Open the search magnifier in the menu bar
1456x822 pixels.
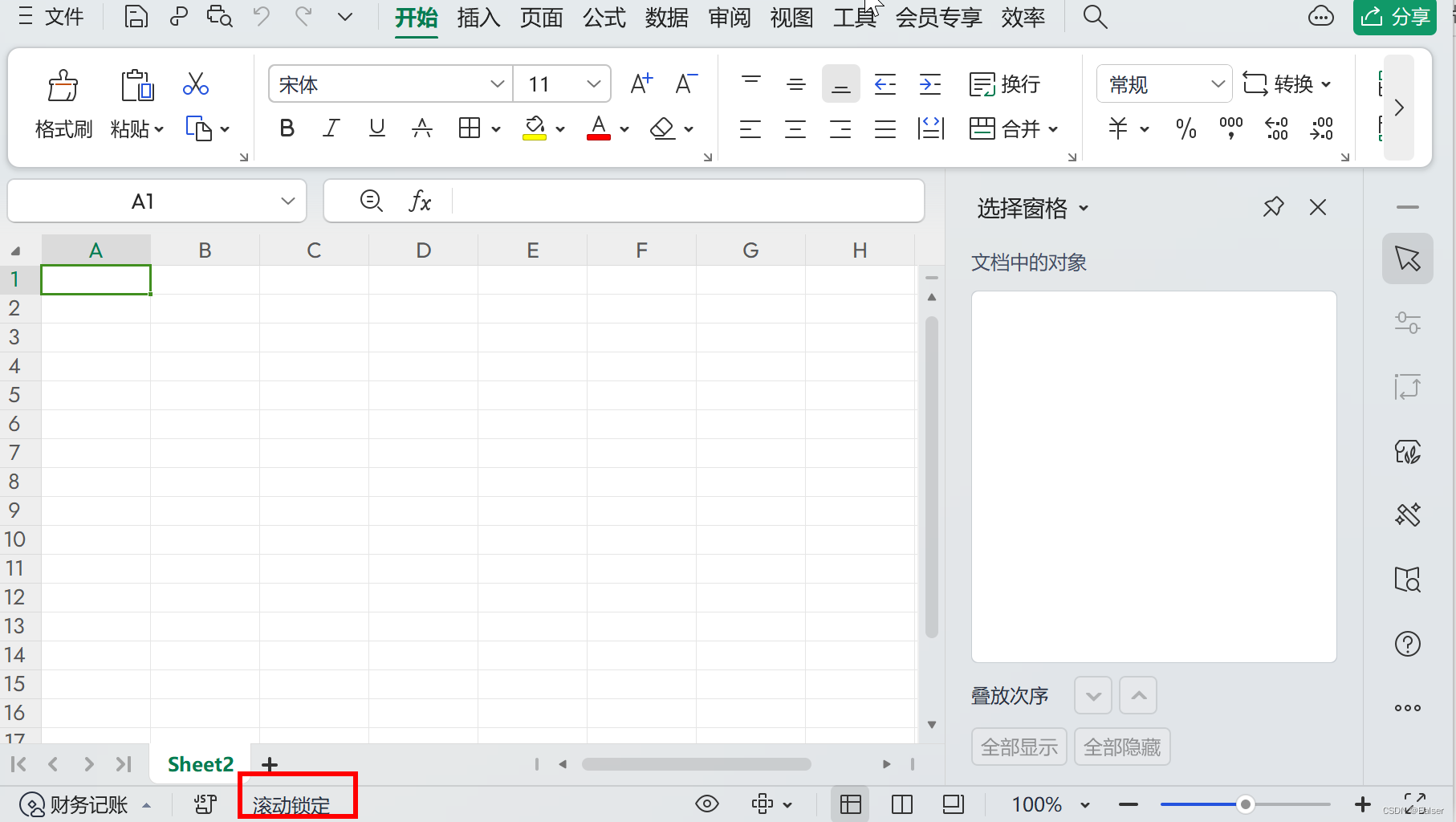tap(1095, 17)
